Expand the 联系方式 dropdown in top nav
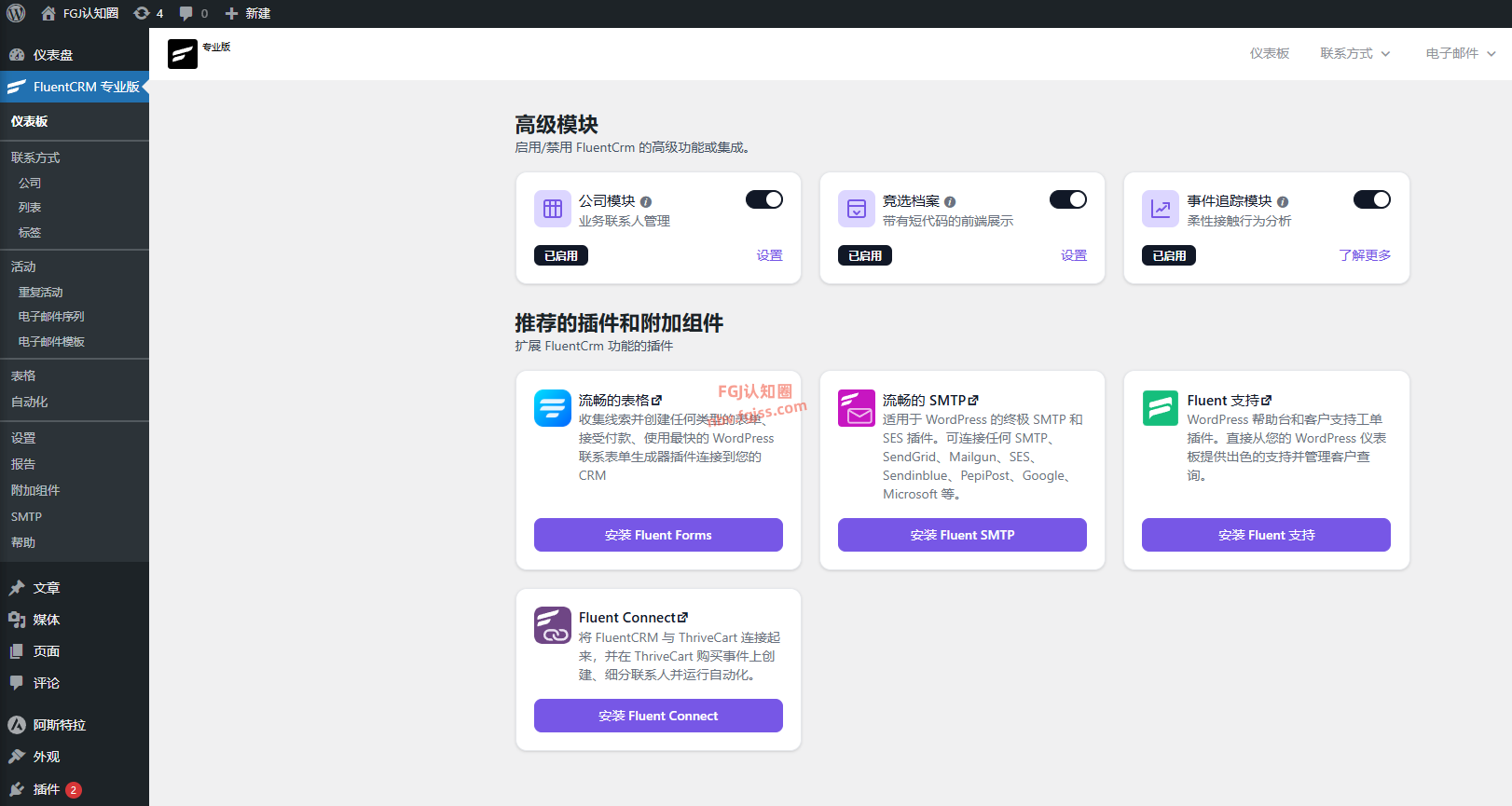The height and width of the screenshot is (806, 1512). pos(1355,53)
